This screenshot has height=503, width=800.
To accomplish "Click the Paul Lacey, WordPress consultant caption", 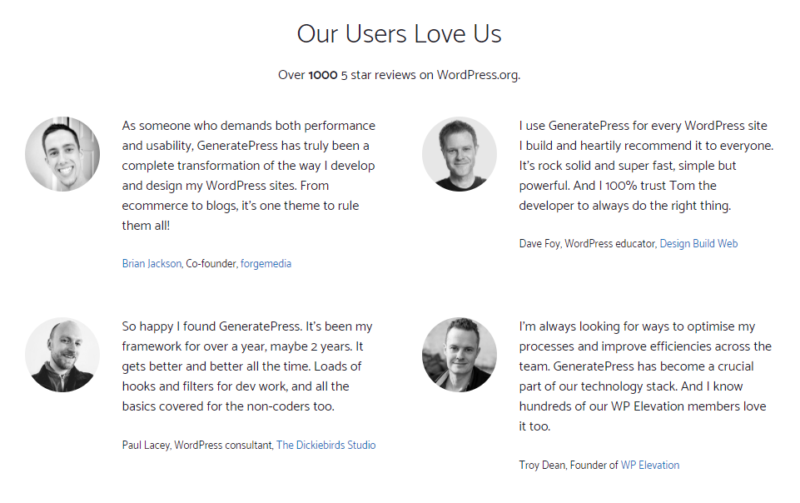I will click(x=197, y=445).
